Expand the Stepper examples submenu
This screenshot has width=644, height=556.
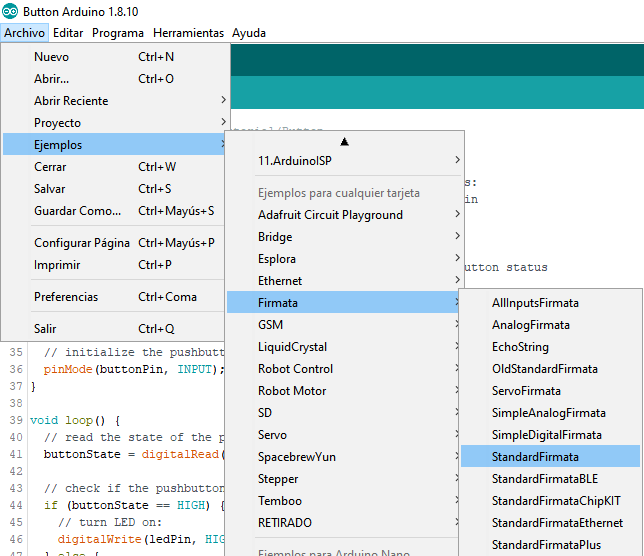coord(343,479)
